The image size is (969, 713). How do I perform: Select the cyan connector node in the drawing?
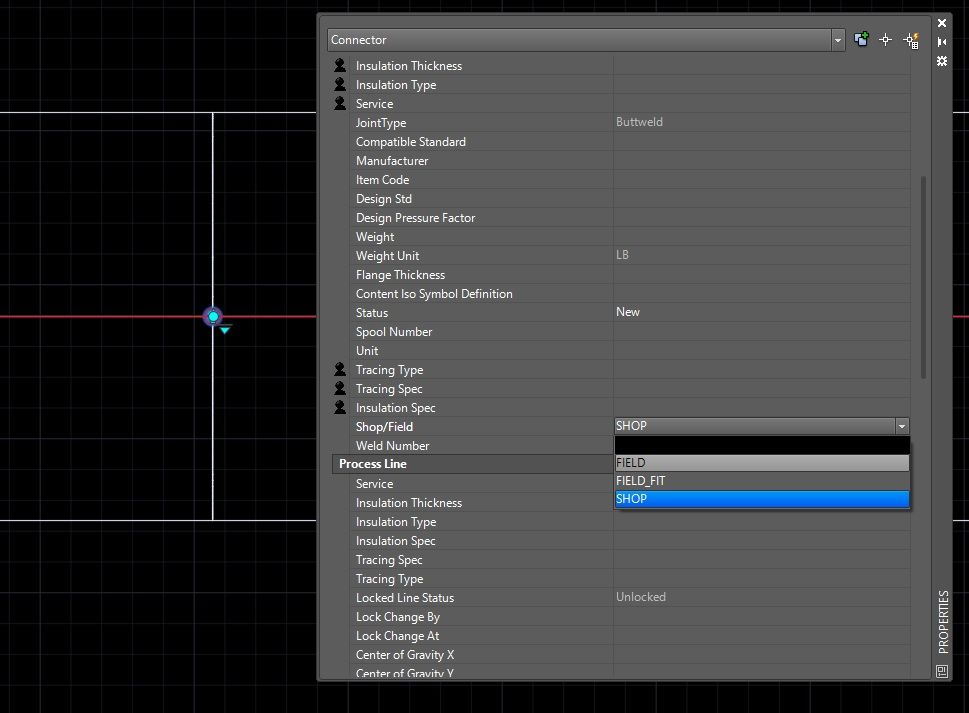[x=213, y=317]
